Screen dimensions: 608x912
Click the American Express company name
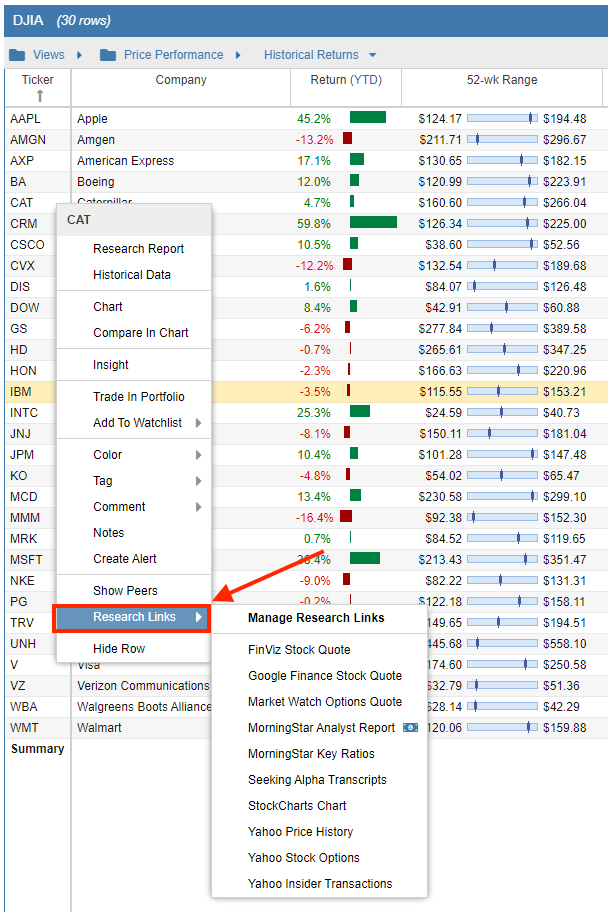click(x=126, y=161)
